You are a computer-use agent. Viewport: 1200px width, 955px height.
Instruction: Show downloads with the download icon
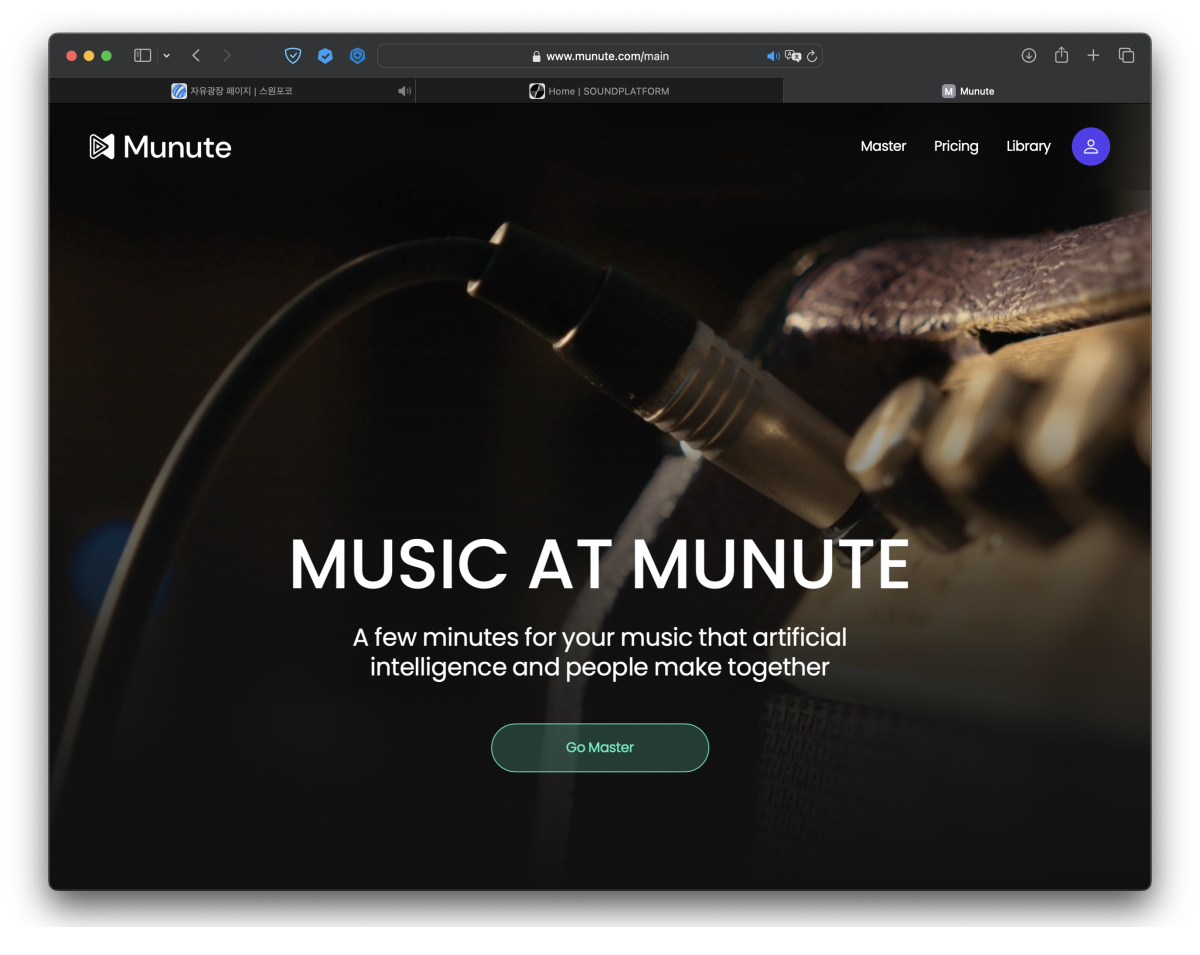click(1028, 56)
